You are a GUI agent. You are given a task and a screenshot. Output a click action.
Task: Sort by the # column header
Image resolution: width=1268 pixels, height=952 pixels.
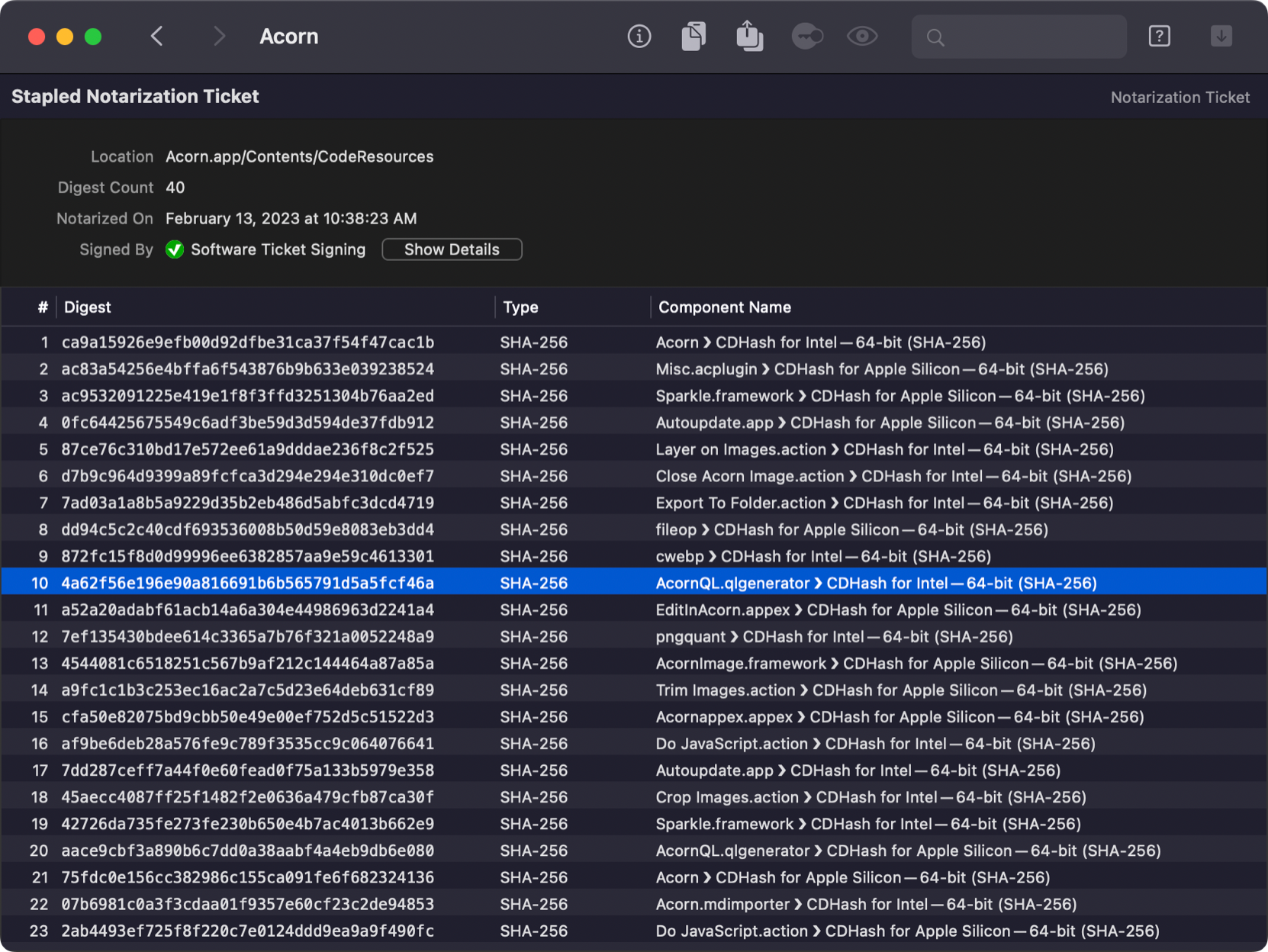(x=43, y=307)
